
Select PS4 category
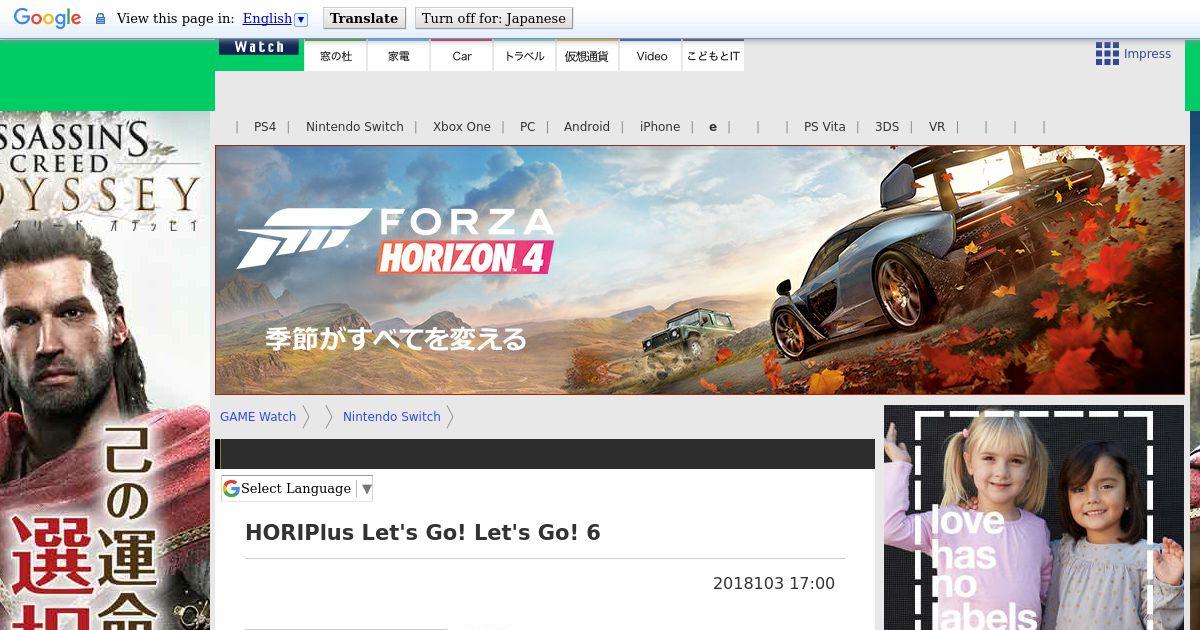(x=265, y=127)
